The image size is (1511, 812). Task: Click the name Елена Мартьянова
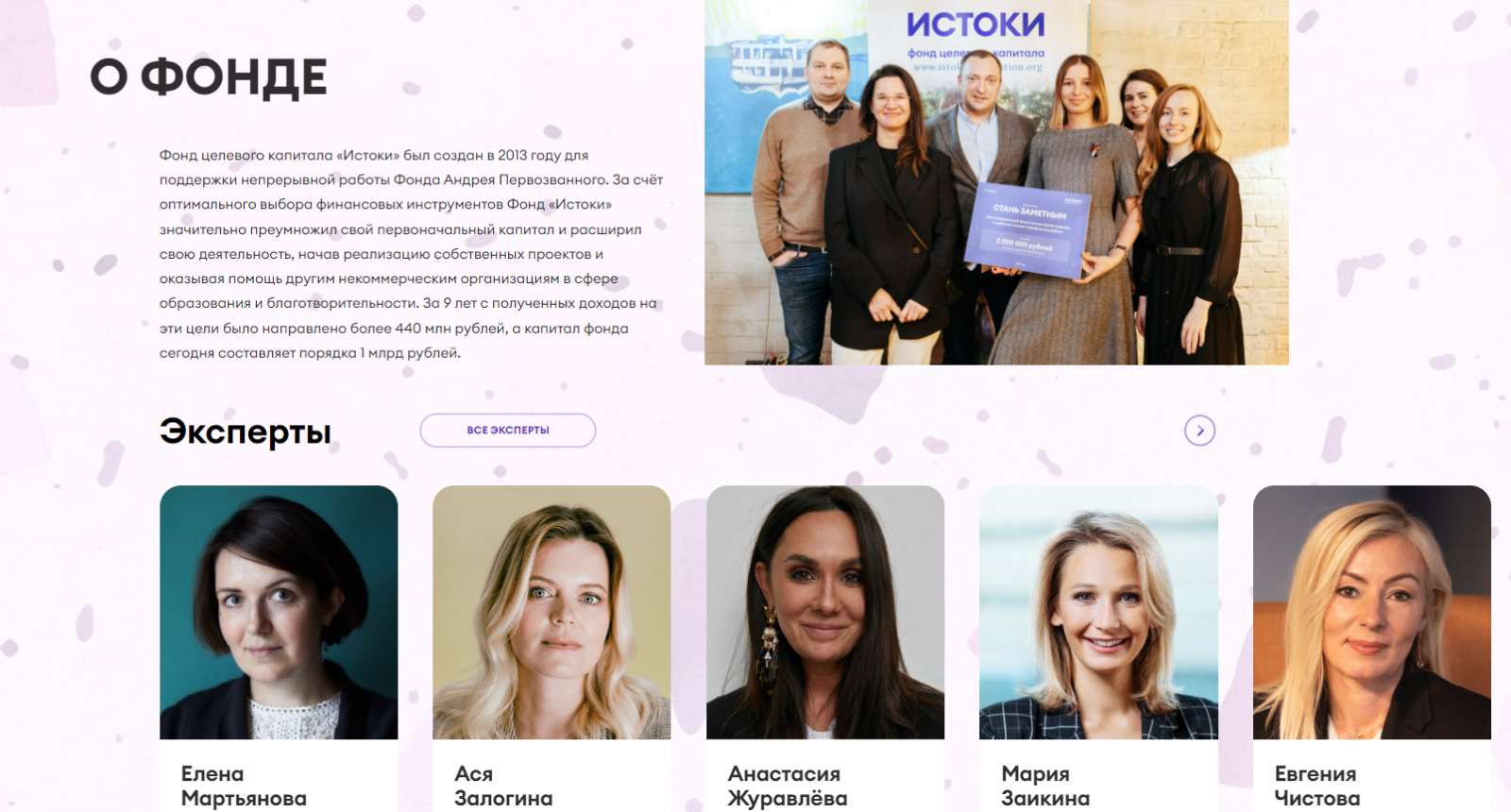point(244,786)
